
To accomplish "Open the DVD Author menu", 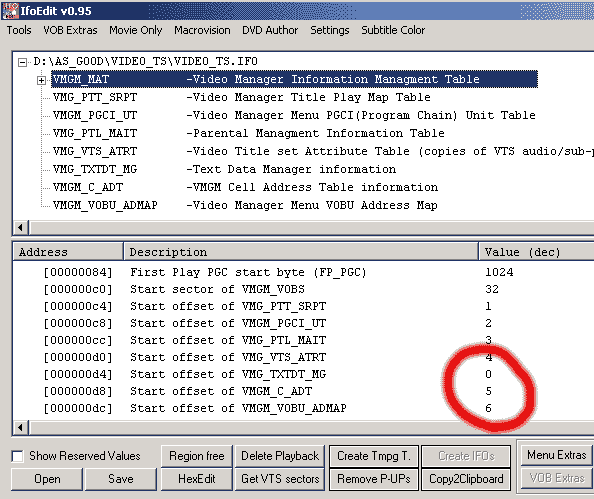I will pos(270,30).
